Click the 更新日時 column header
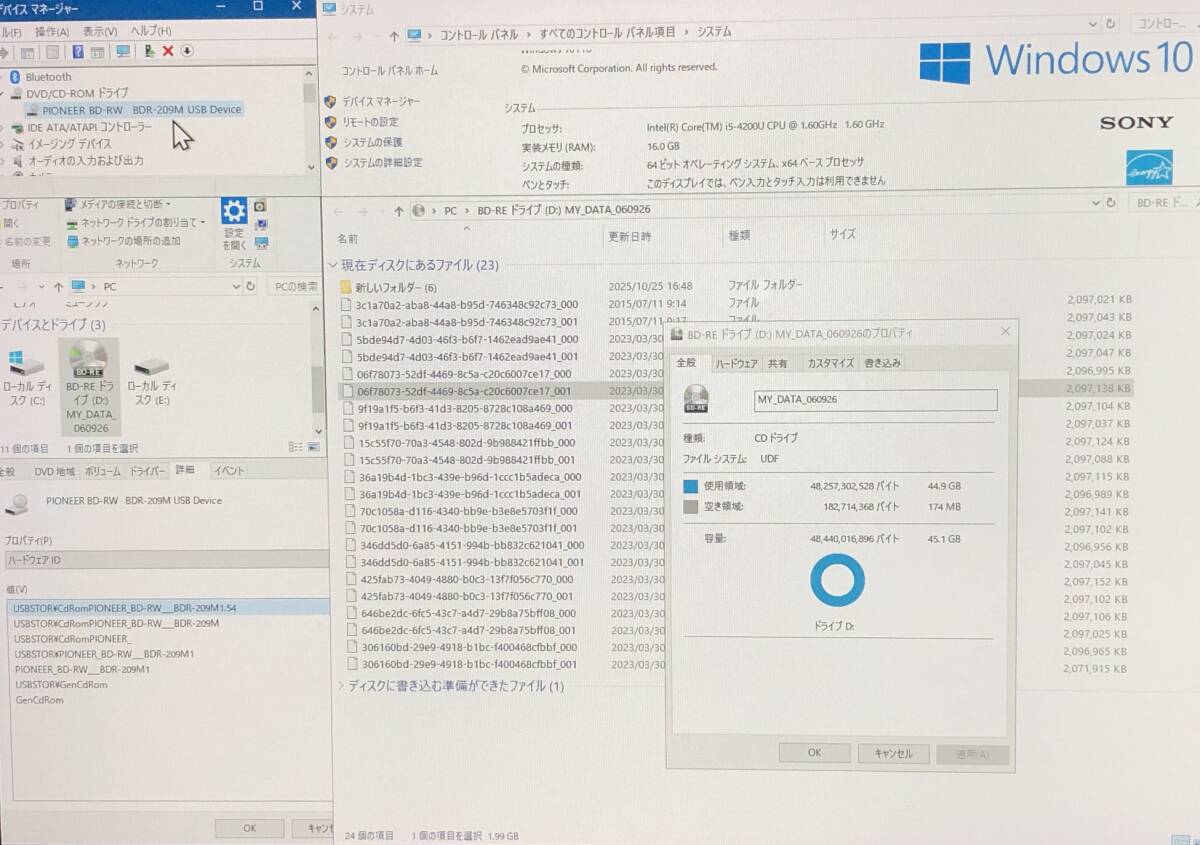This screenshot has height=845, width=1200. point(630,237)
